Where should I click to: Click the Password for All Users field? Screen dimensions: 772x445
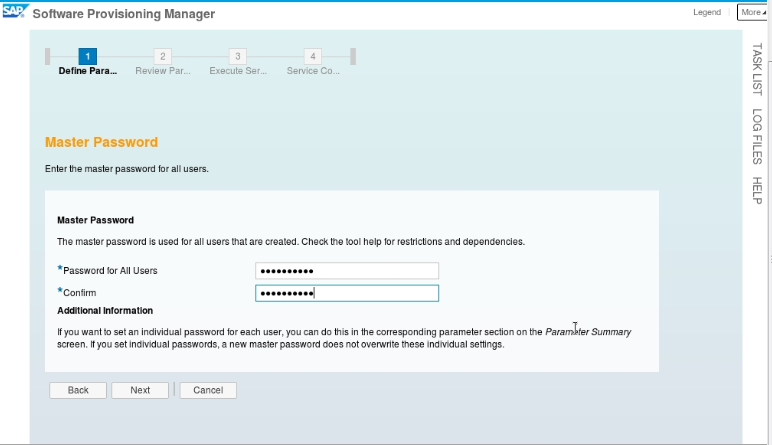tap(347, 271)
